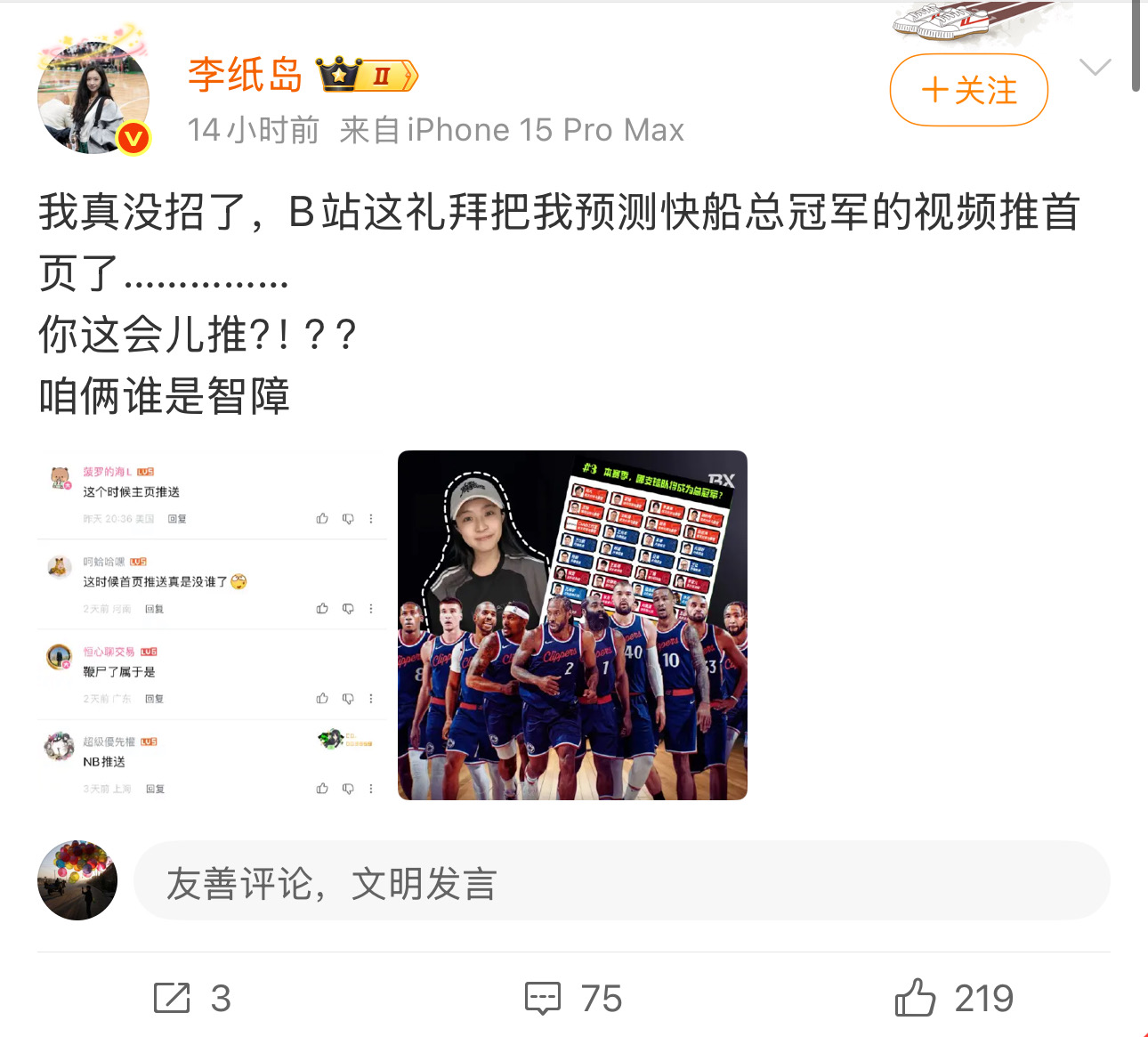Focus the 友善评论 comment input field
Screen dimensions: 1148x1037
(622, 880)
